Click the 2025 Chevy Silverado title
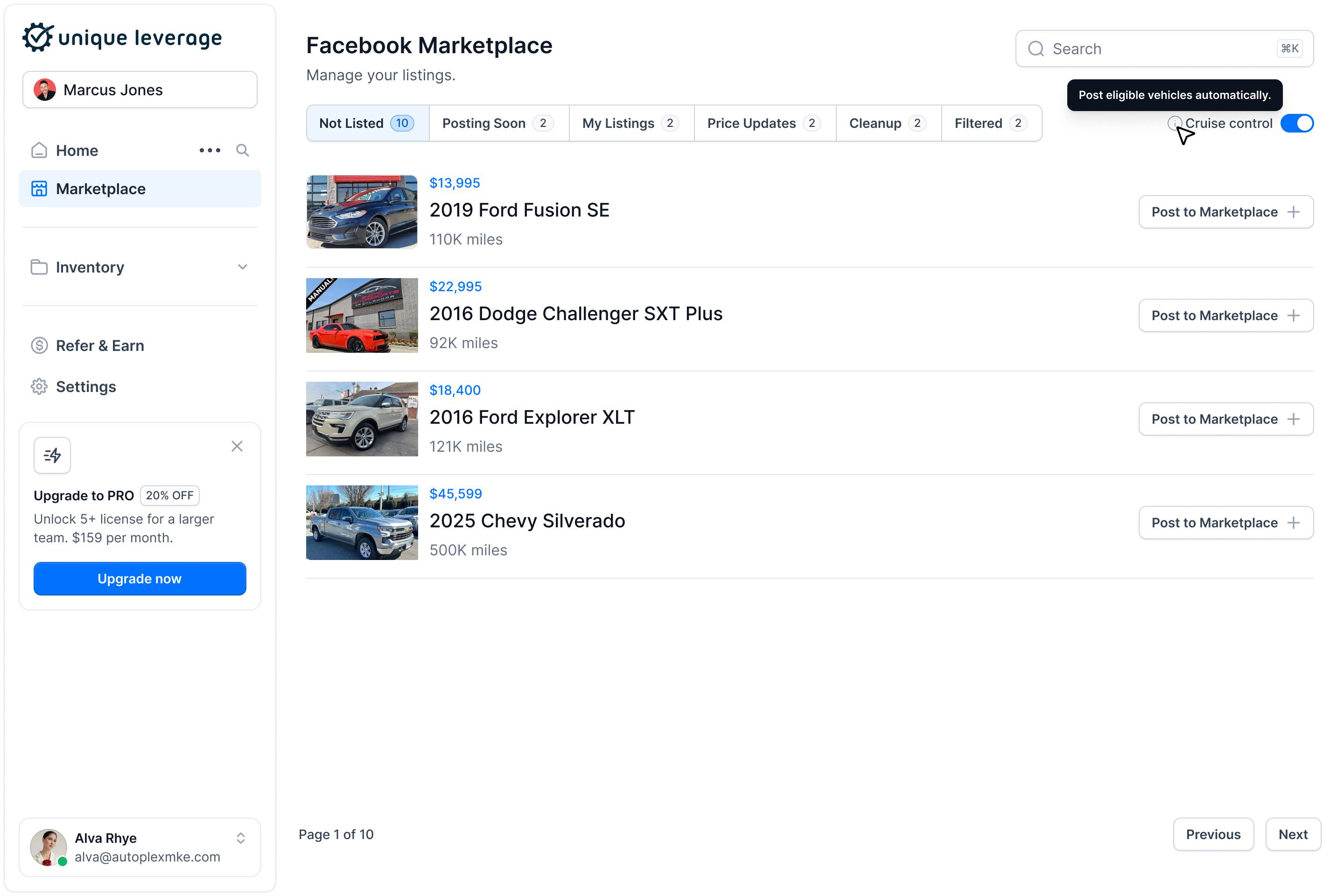 [527, 521]
